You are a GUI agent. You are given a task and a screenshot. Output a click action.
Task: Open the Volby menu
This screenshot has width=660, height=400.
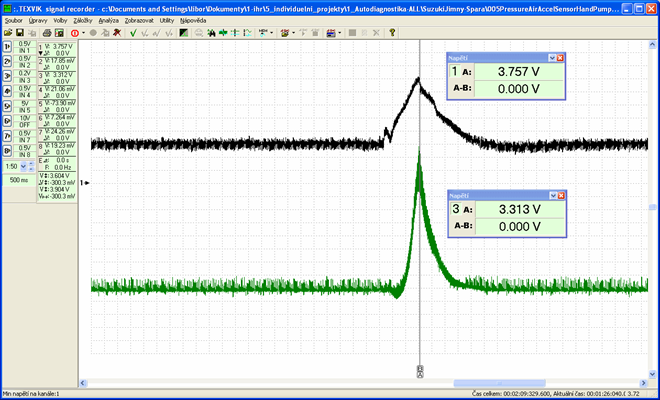(60, 20)
